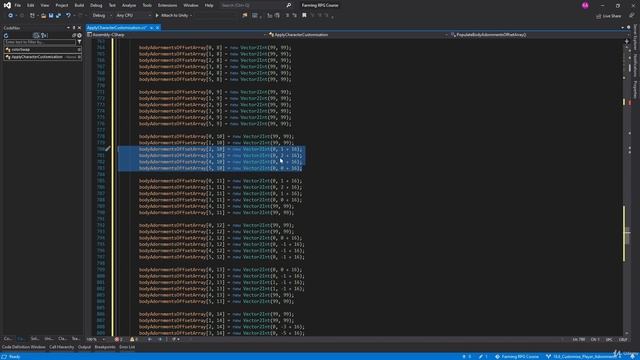
Task: Open the View menu
Action: 44,5
